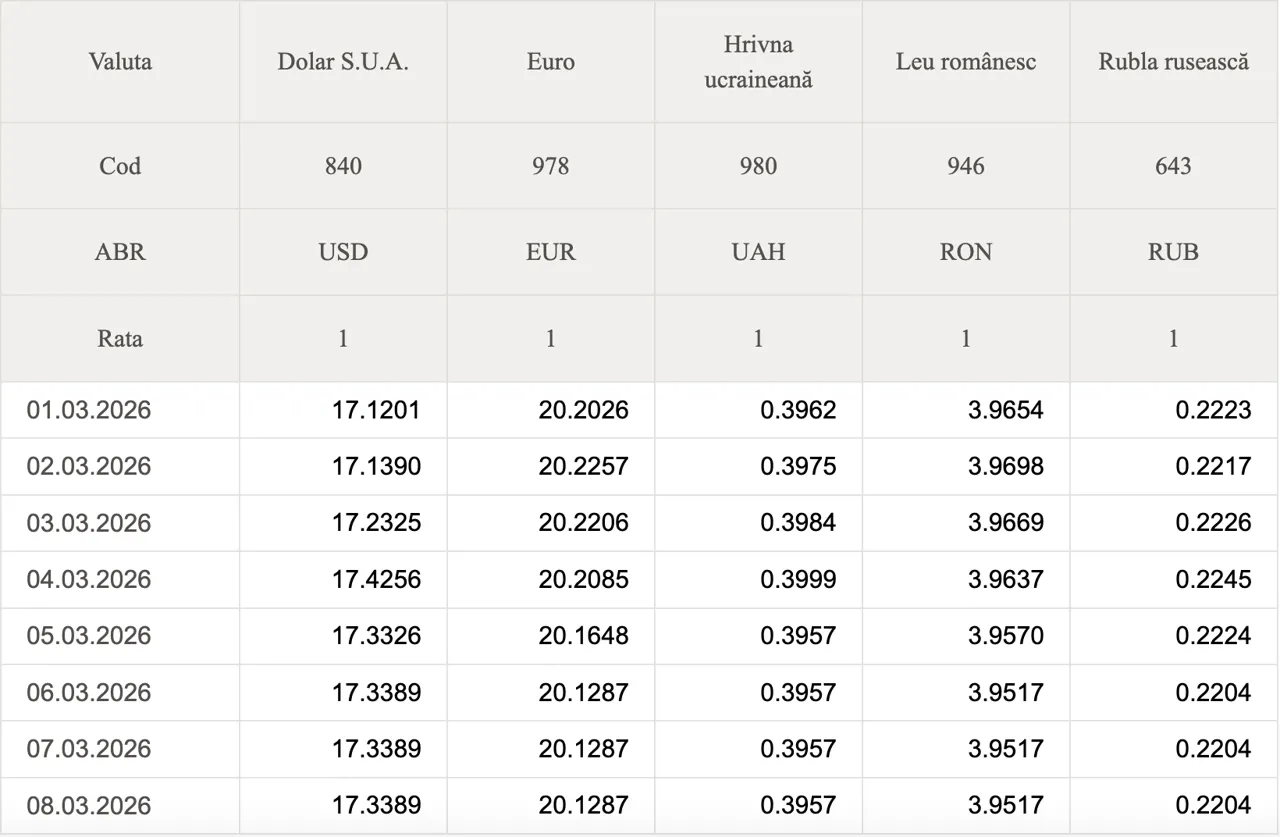This screenshot has height=837, width=1280.
Task: Click the USD rate 17.4256
Action: [376, 579]
